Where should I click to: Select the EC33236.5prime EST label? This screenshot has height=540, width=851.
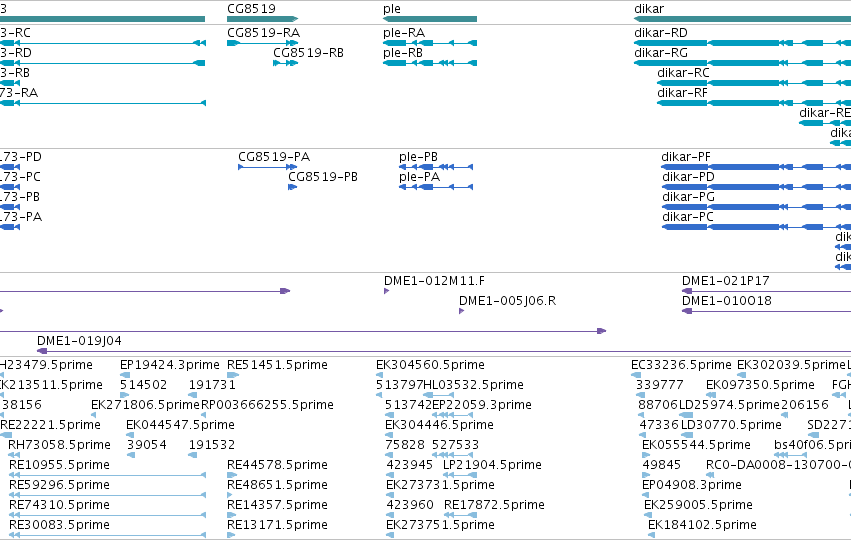(x=681, y=365)
